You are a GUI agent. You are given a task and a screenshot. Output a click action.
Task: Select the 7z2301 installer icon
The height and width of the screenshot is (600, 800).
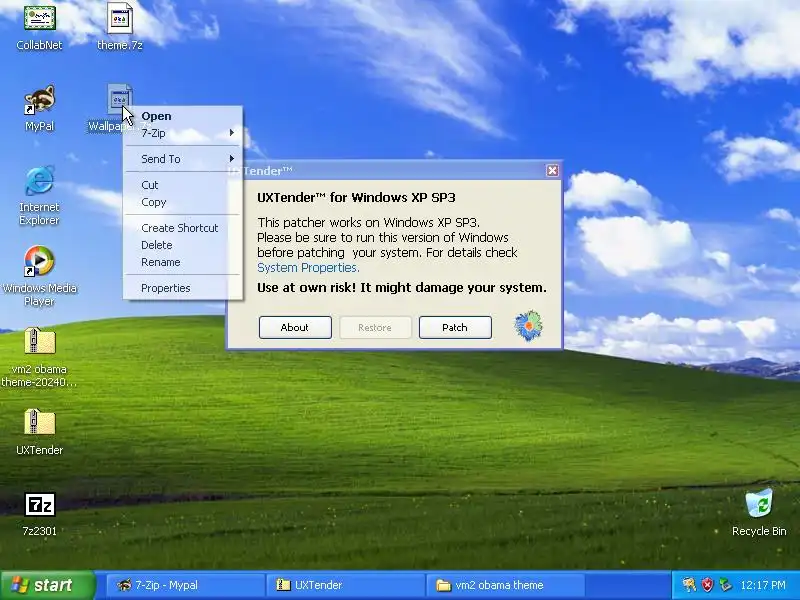coord(39,505)
